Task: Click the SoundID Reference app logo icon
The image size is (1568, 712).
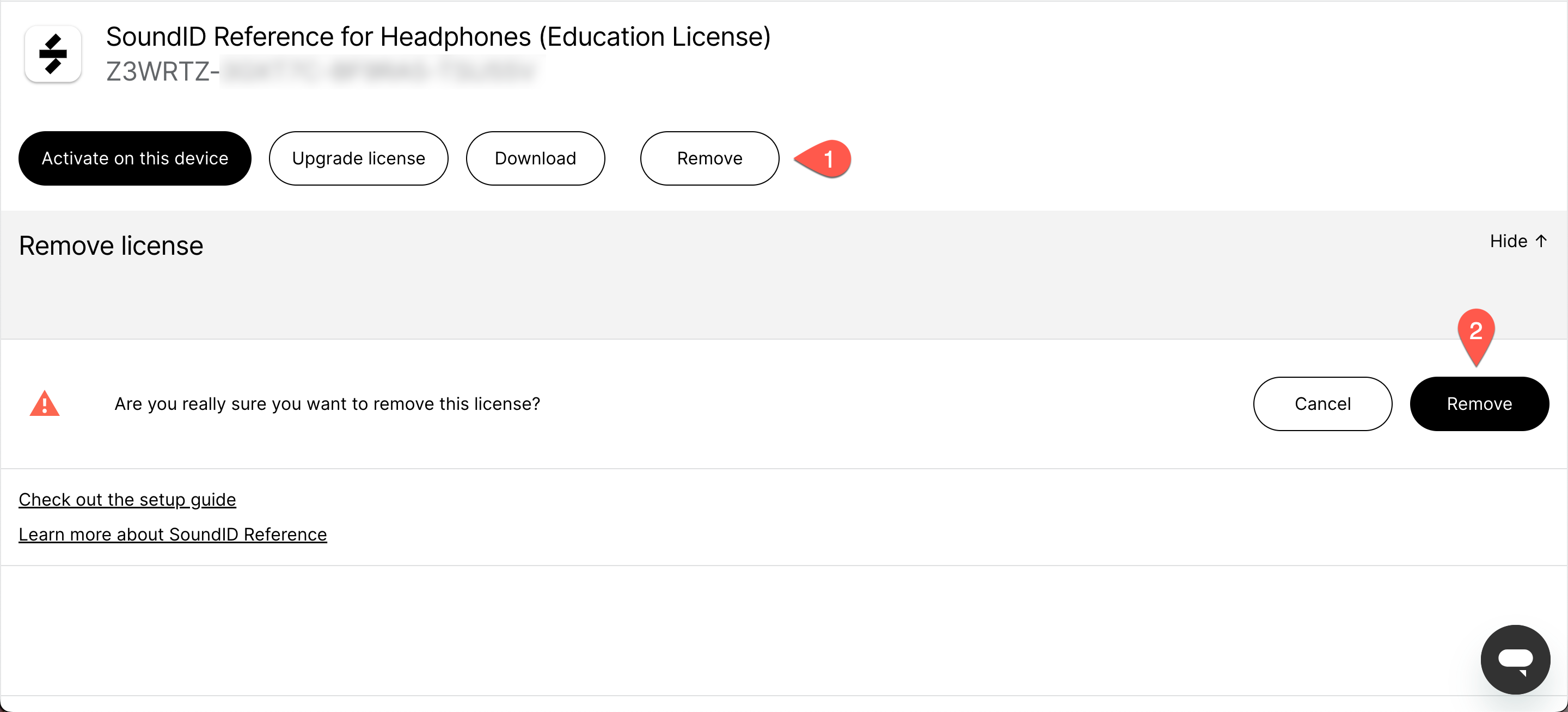Action: [x=53, y=53]
